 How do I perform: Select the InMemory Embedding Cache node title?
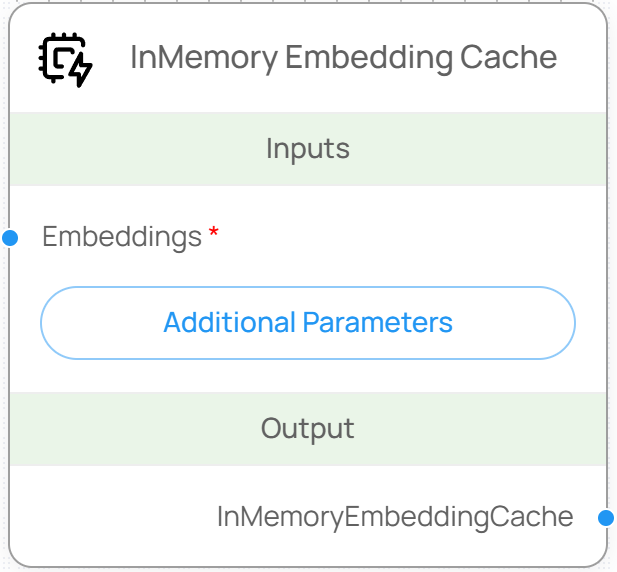343,58
